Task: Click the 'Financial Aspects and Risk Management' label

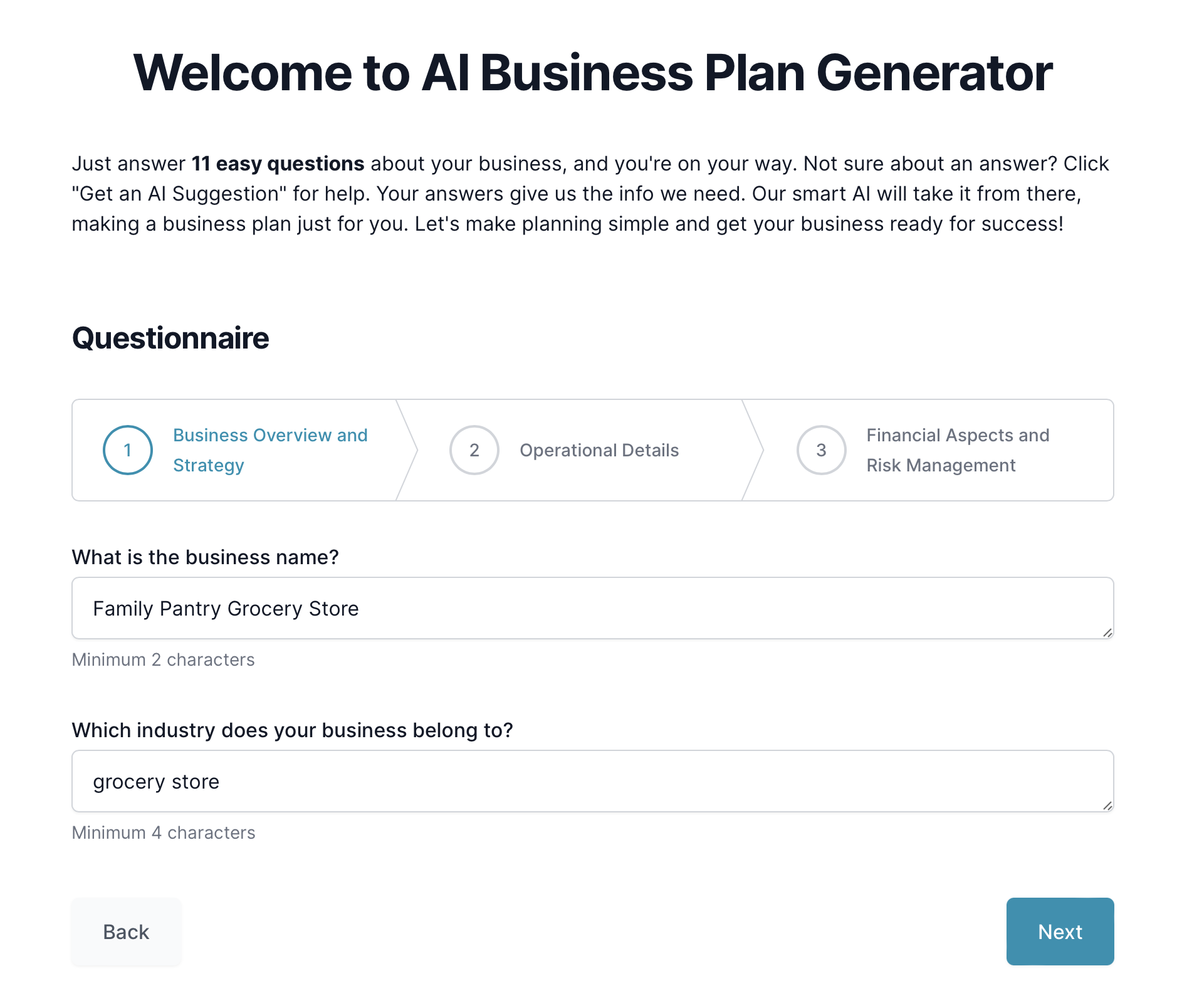Action: coord(958,449)
